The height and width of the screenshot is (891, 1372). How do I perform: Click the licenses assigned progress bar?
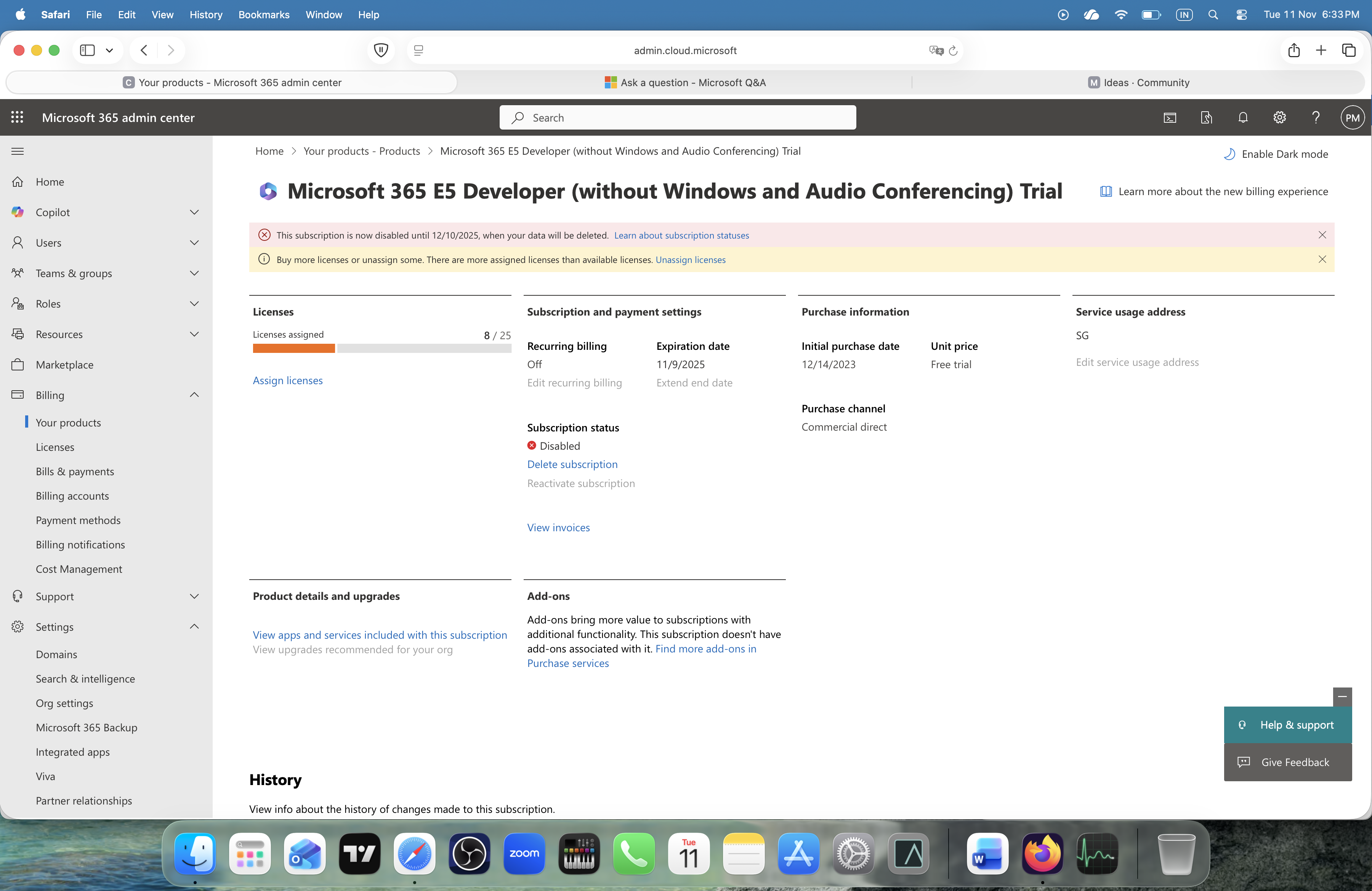[381, 348]
